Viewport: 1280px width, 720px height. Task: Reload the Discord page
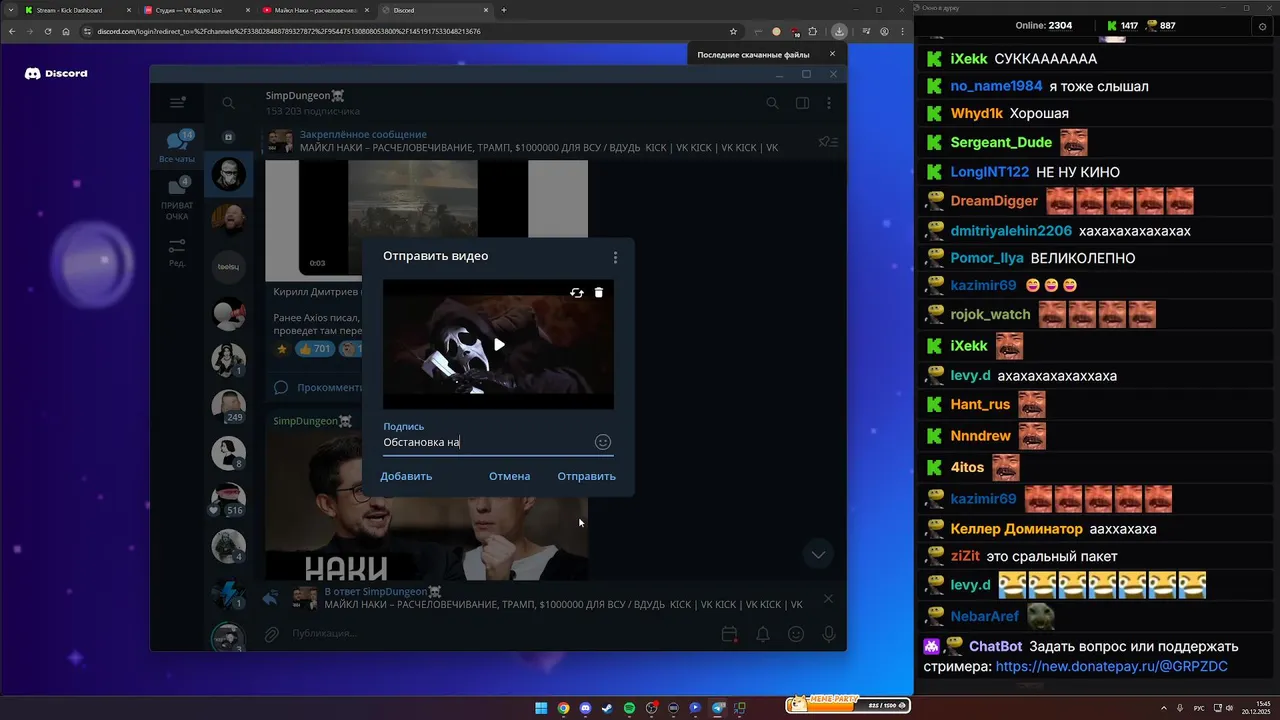[x=47, y=31]
